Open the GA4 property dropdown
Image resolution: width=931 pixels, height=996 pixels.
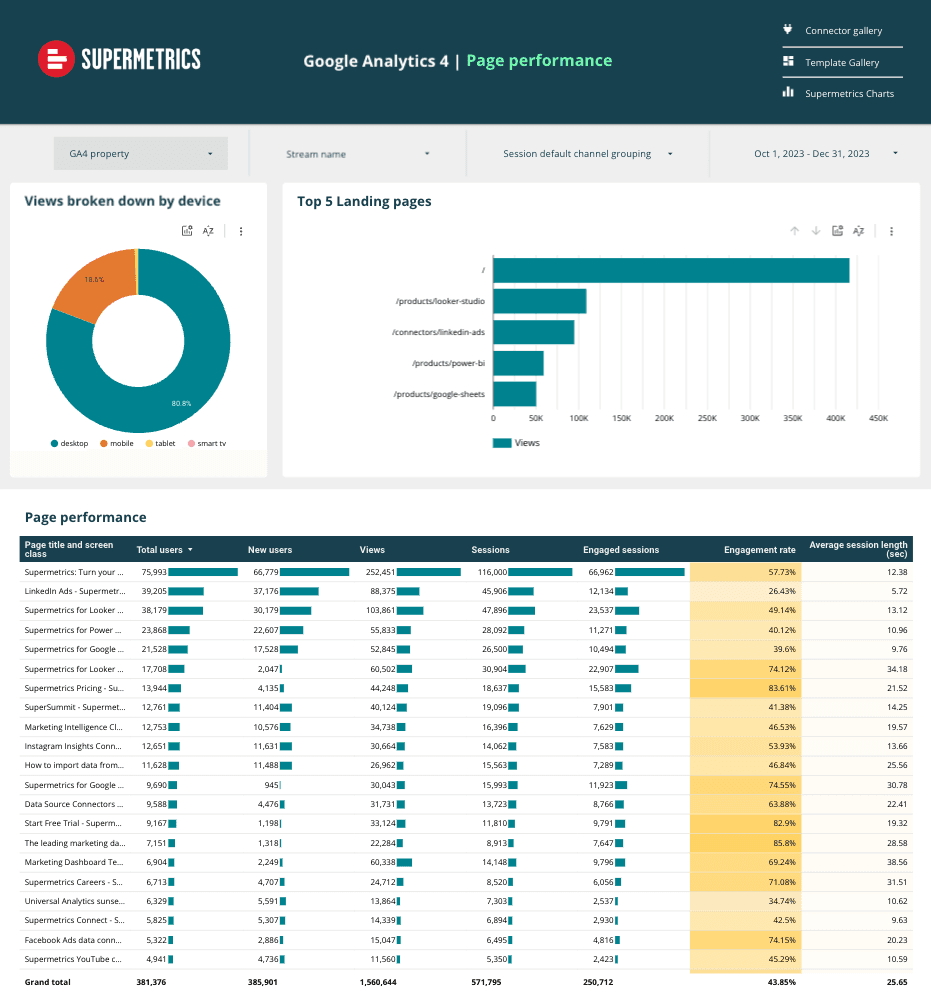click(x=141, y=154)
